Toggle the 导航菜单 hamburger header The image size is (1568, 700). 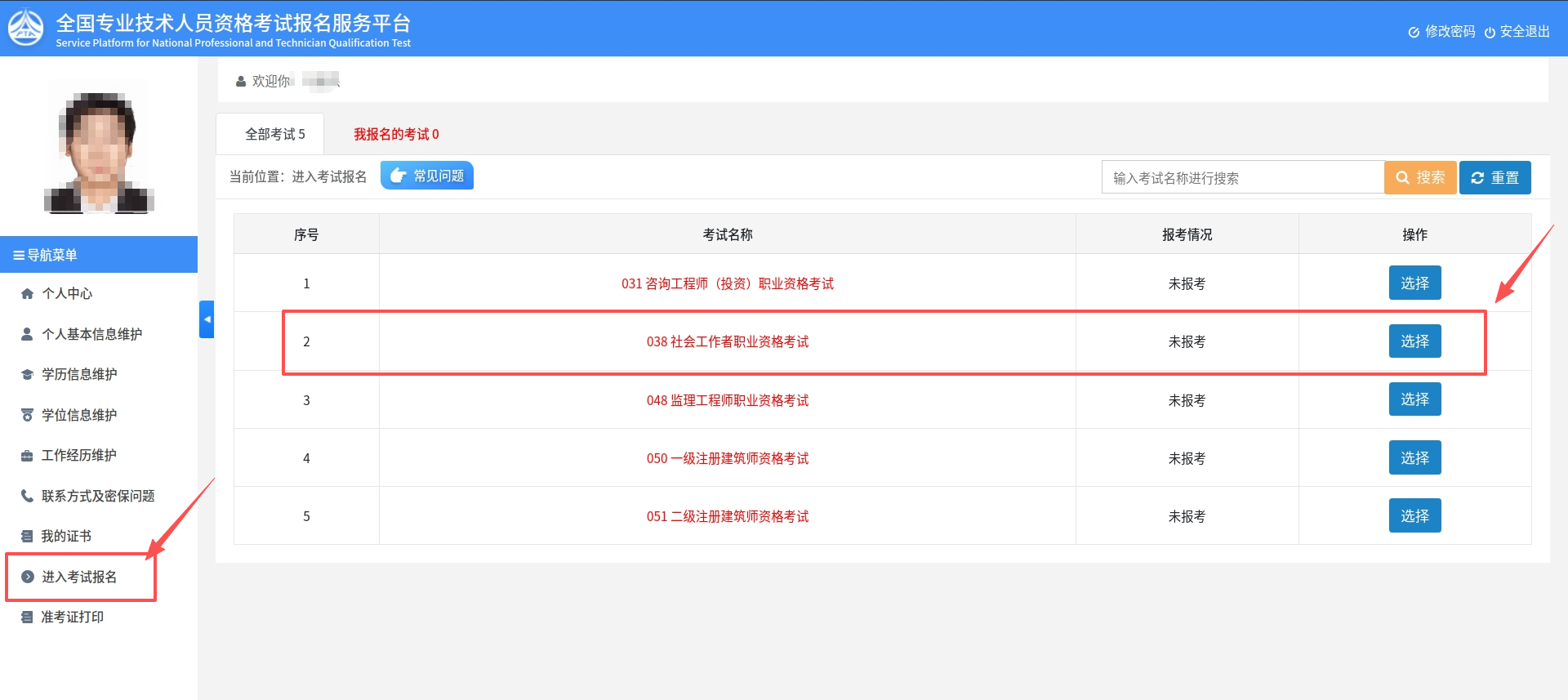[x=46, y=255]
